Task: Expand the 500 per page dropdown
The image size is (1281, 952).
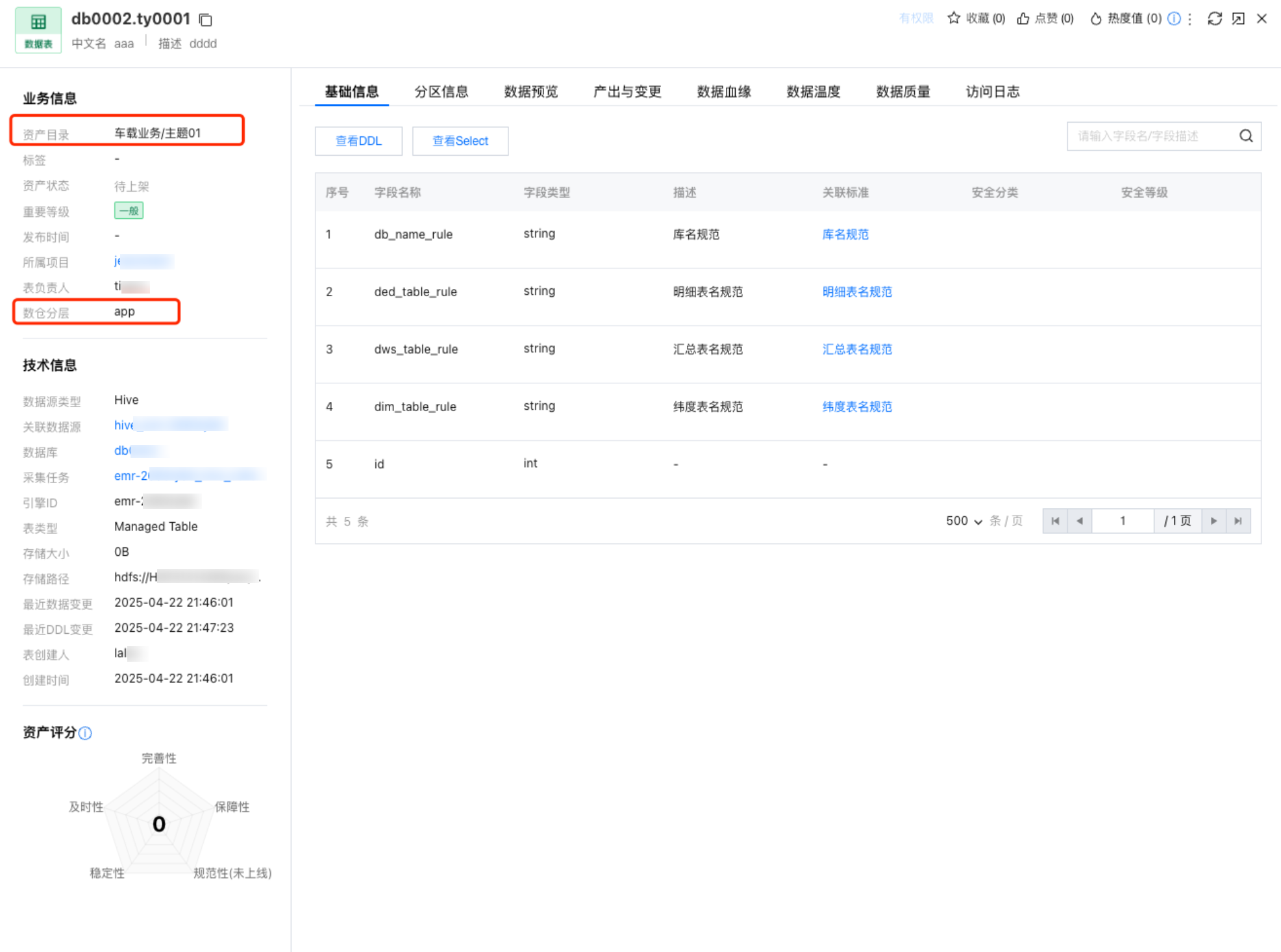Action: [964, 521]
